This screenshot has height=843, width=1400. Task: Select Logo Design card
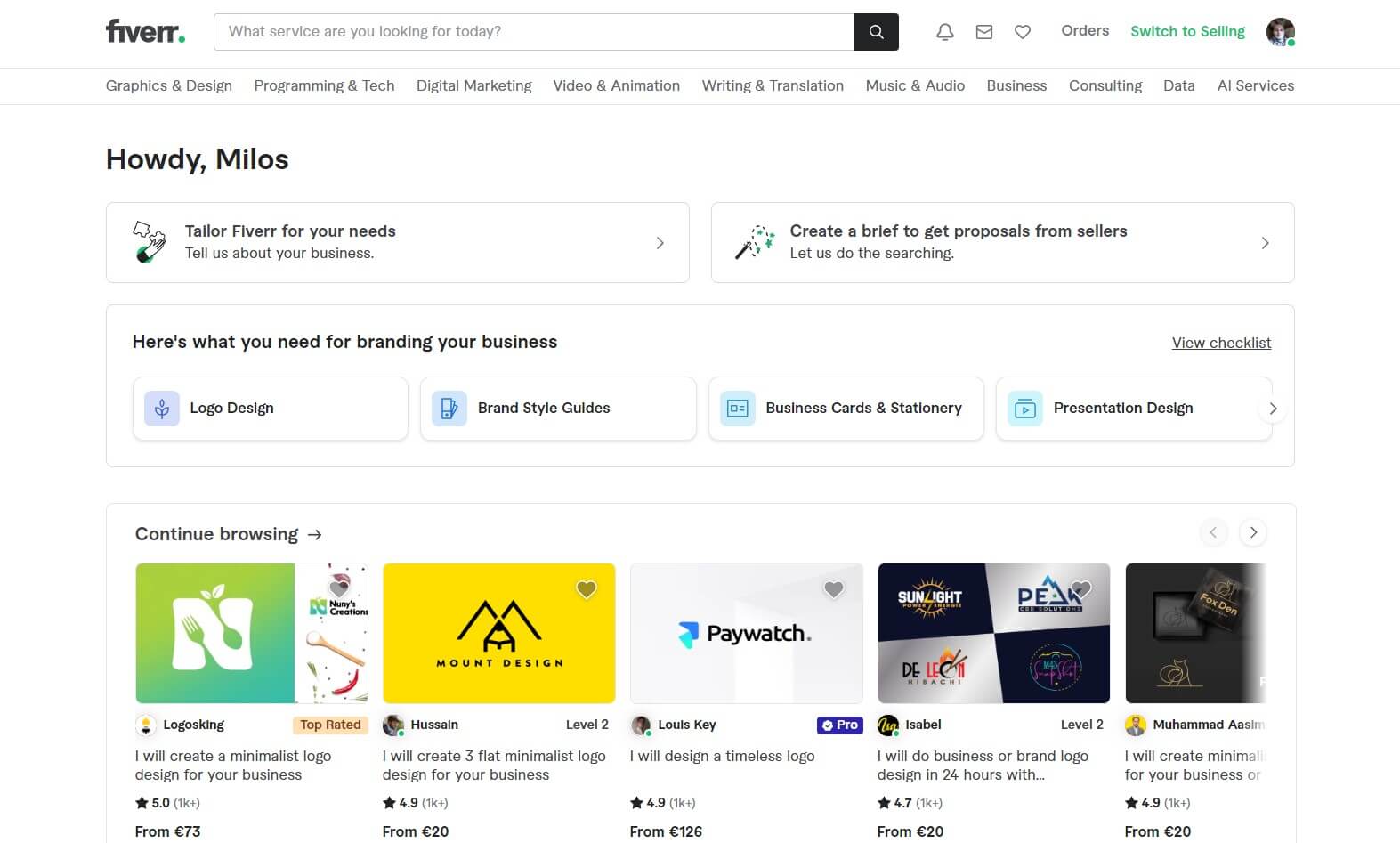click(271, 409)
